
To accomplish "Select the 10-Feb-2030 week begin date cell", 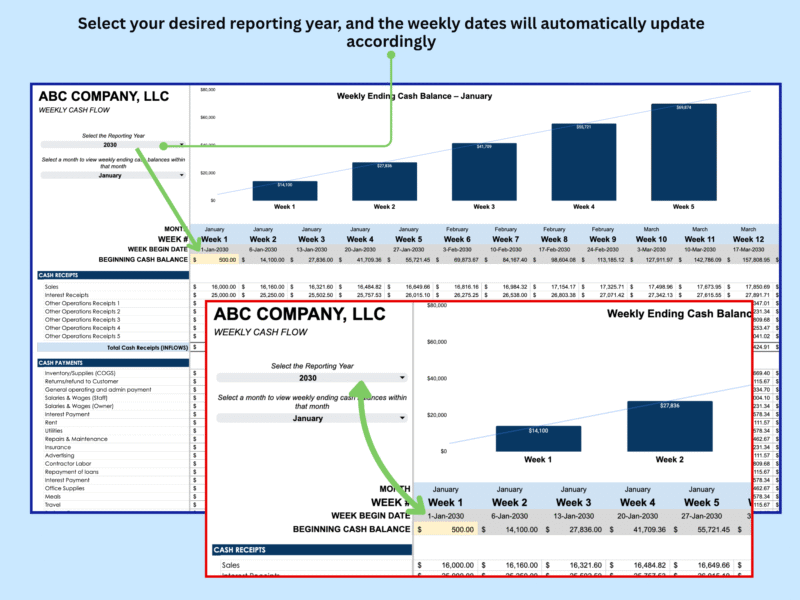I will tap(506, 249).
